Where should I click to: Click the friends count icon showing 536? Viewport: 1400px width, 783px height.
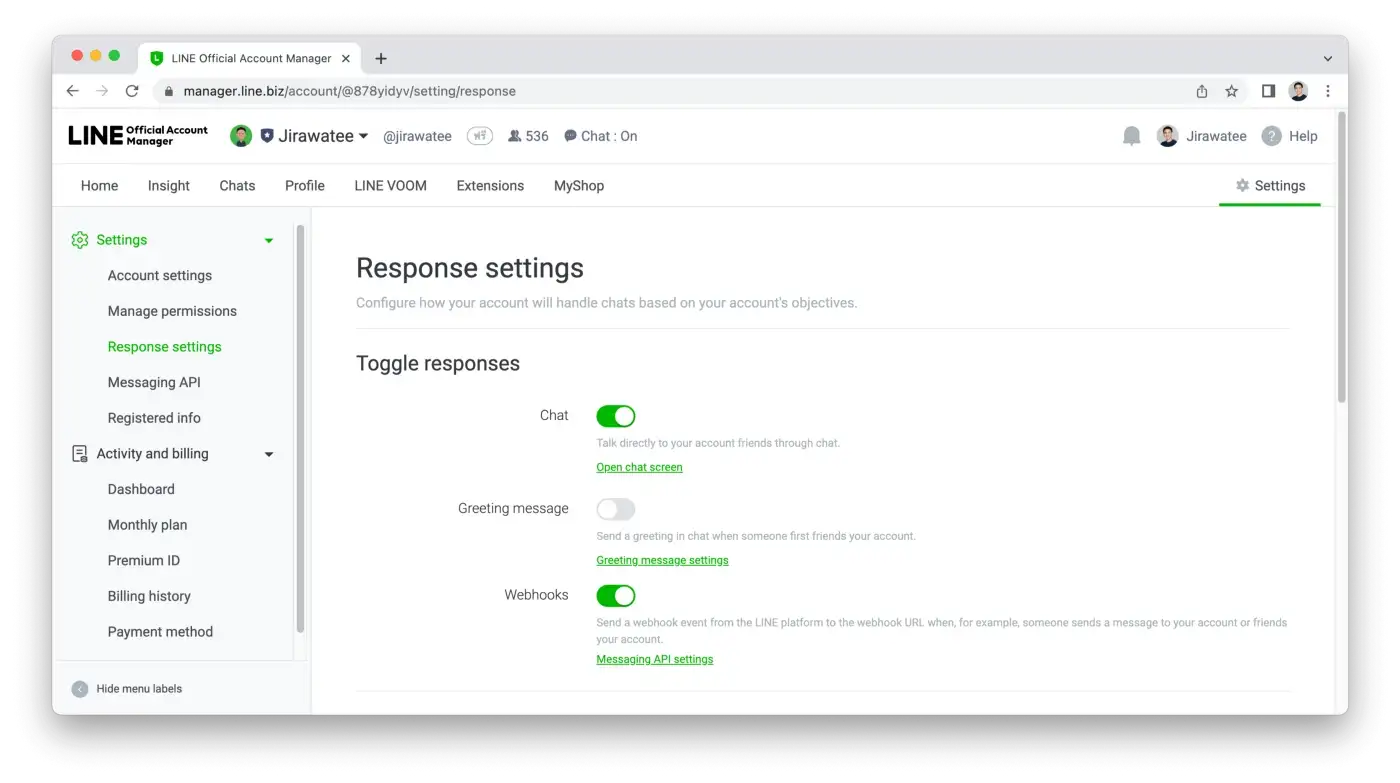click(x=514, y=136)
